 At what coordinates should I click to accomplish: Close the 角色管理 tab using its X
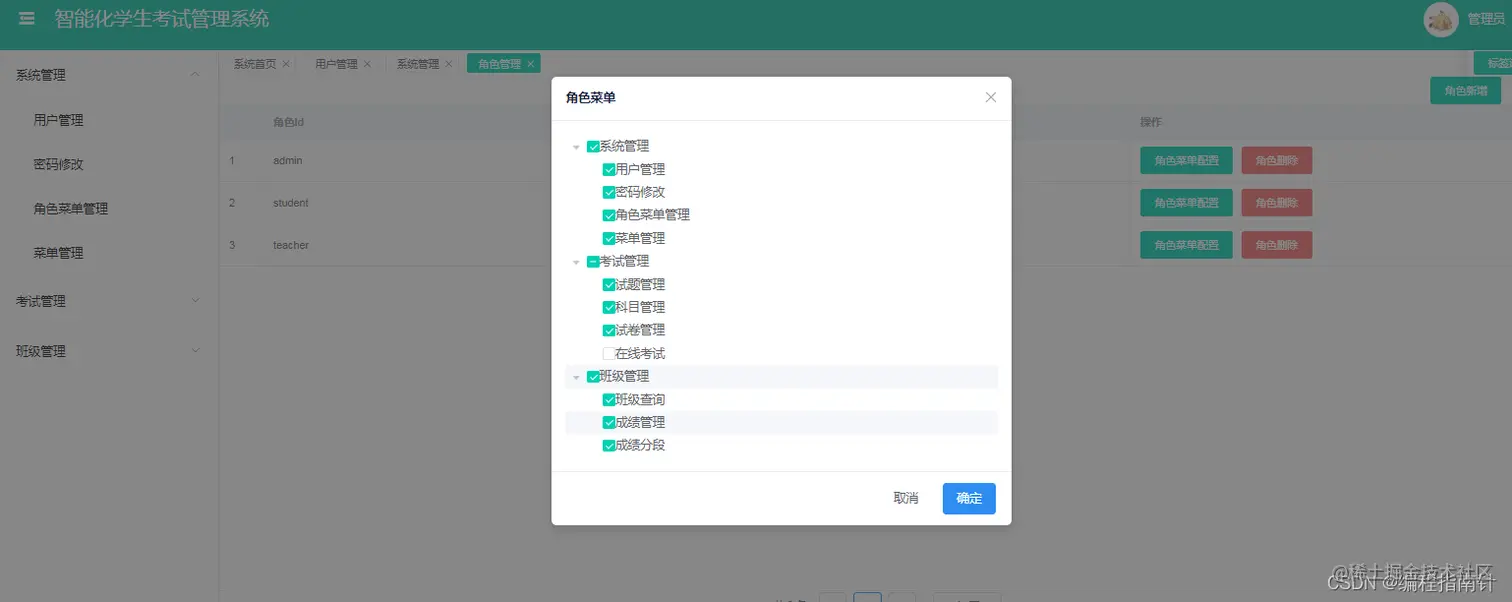pos(531,64)
